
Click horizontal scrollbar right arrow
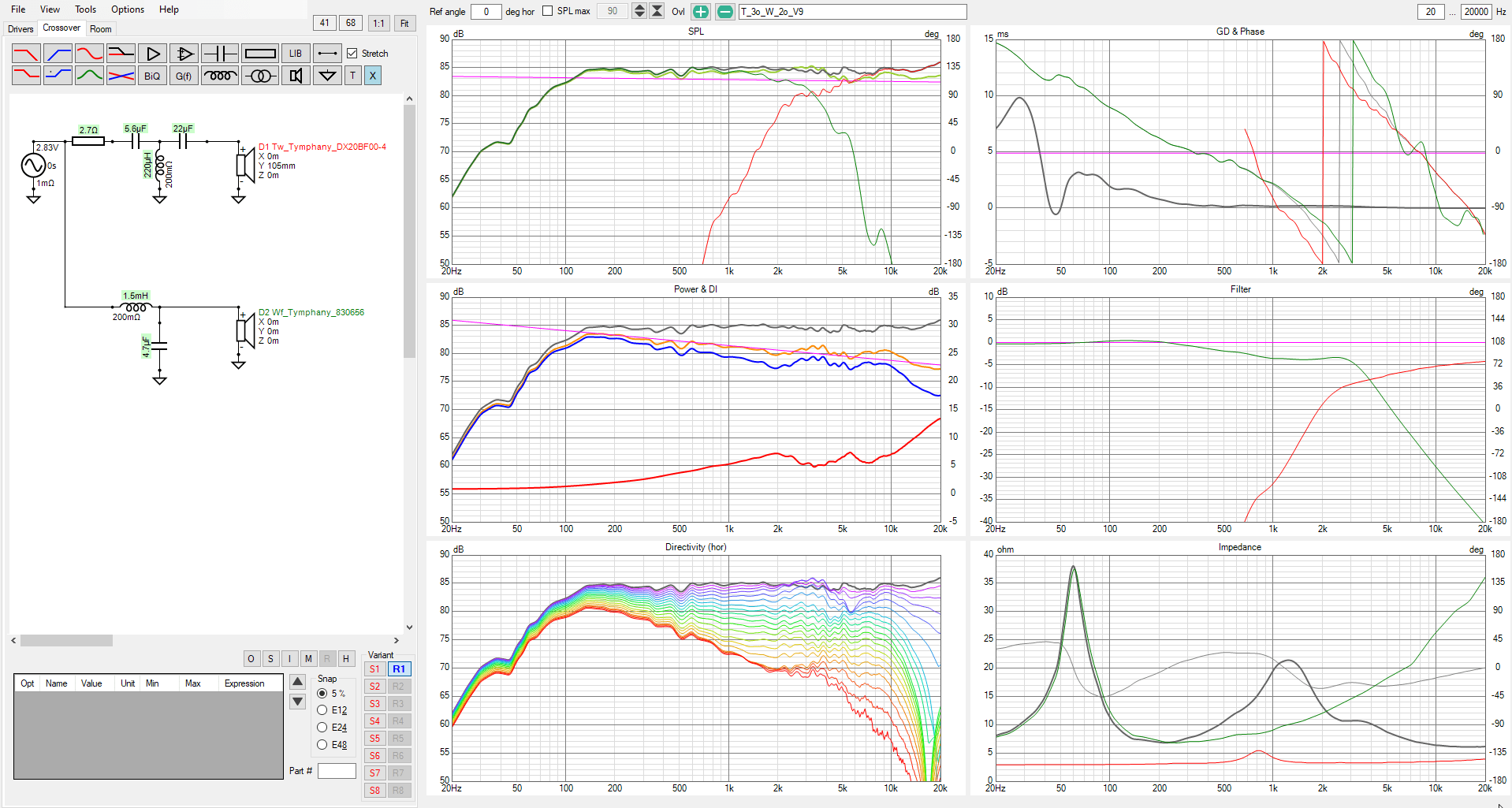(x=397, y=641)
